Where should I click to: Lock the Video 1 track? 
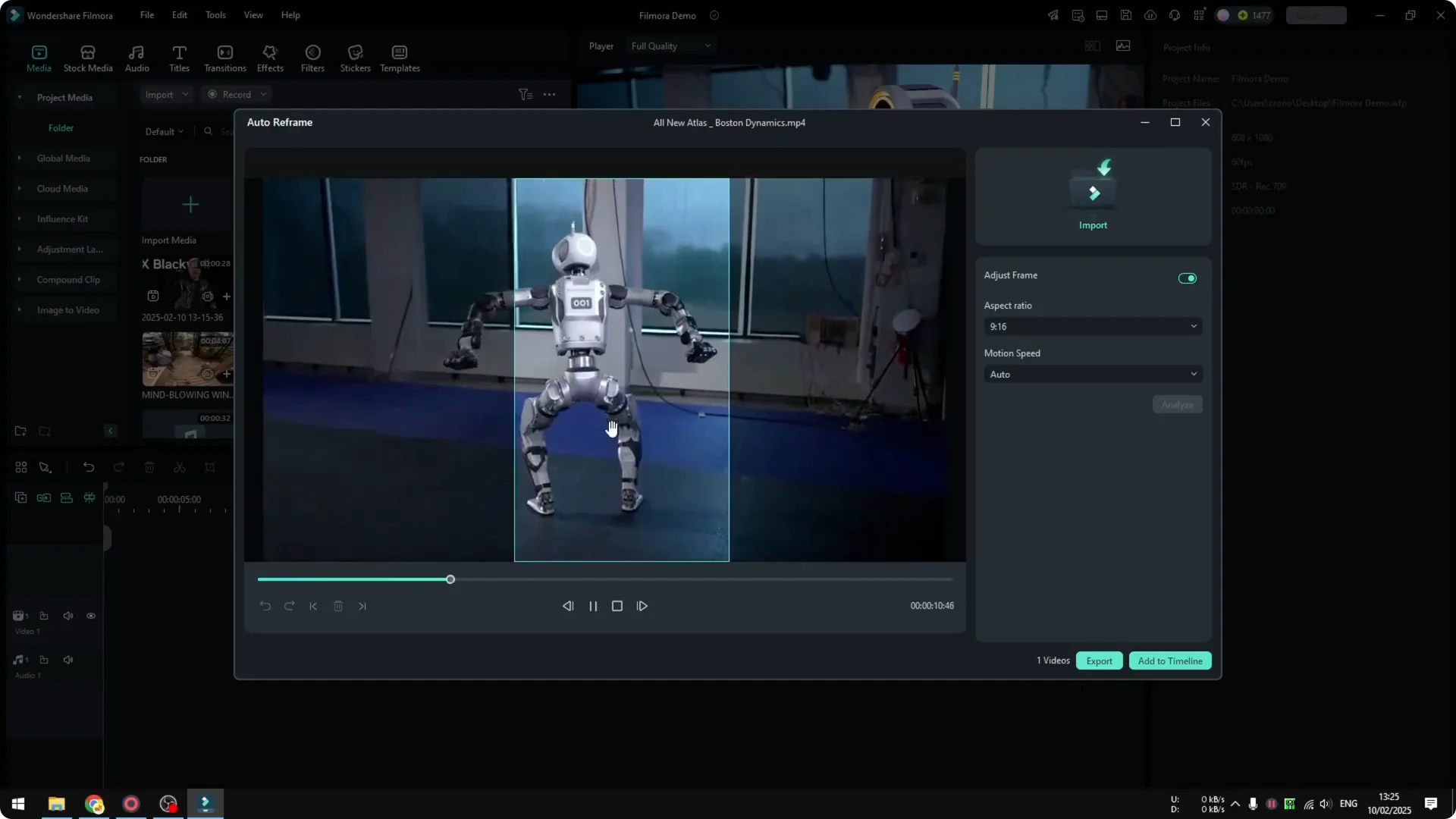coord(44,616)
